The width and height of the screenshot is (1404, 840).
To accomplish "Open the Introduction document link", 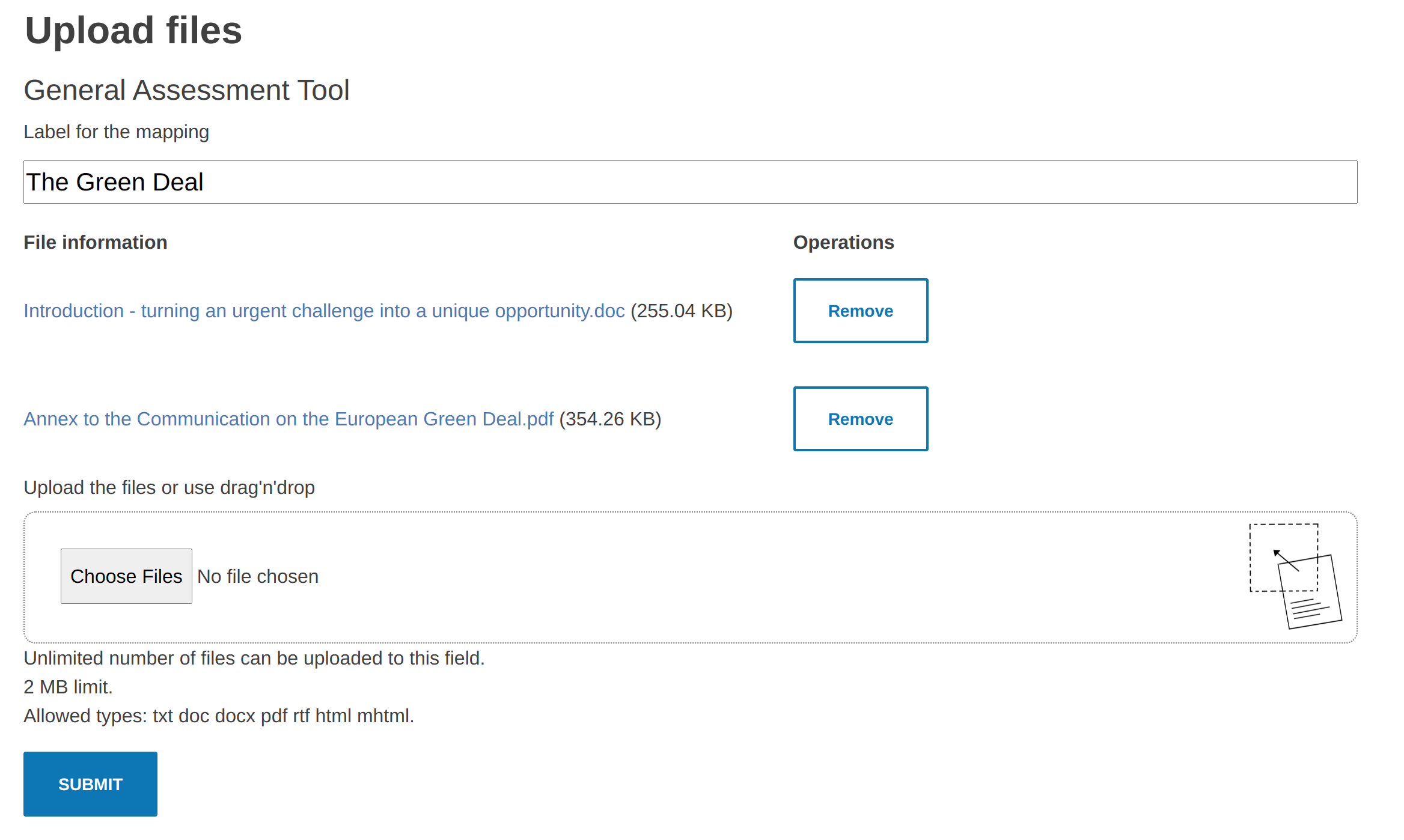I will pyautogui.click(x=324, y=311).
